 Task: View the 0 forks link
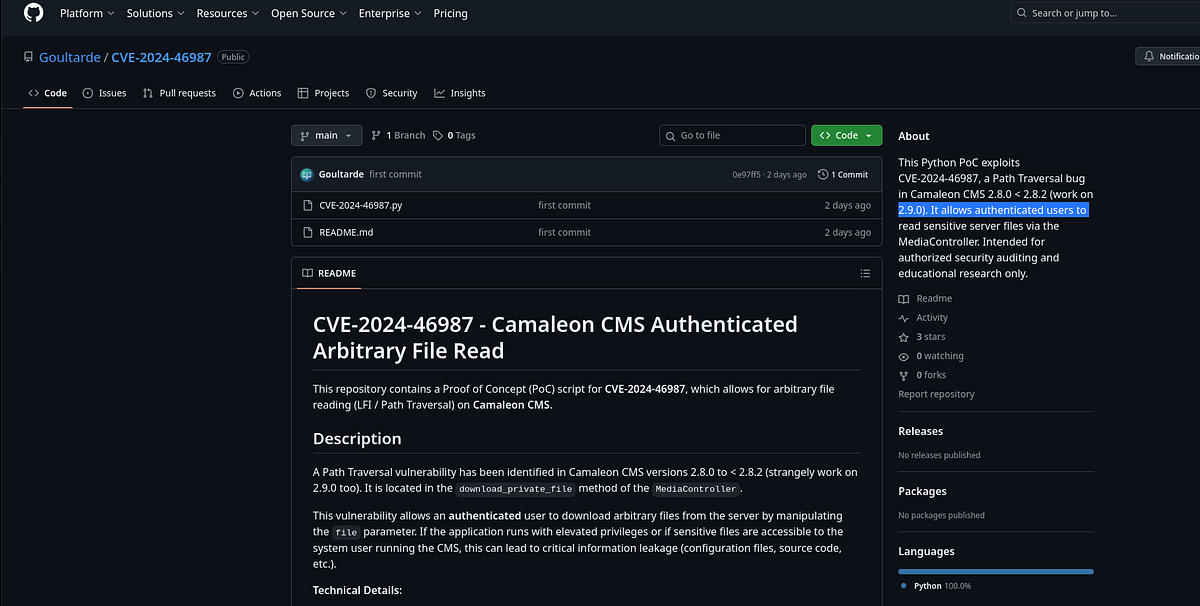(922, 375)
